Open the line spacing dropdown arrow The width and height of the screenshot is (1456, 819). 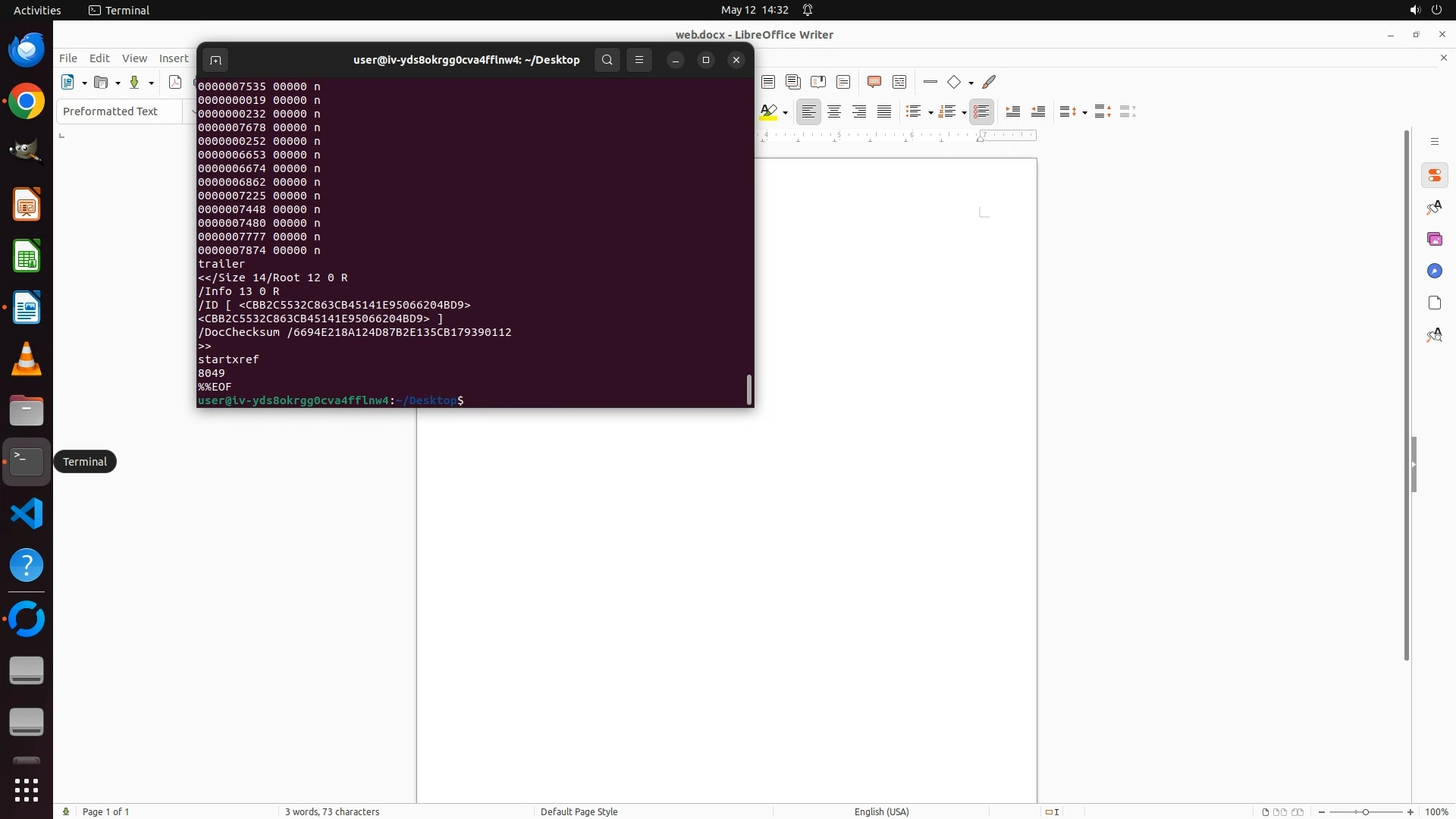coord(1085,112)
